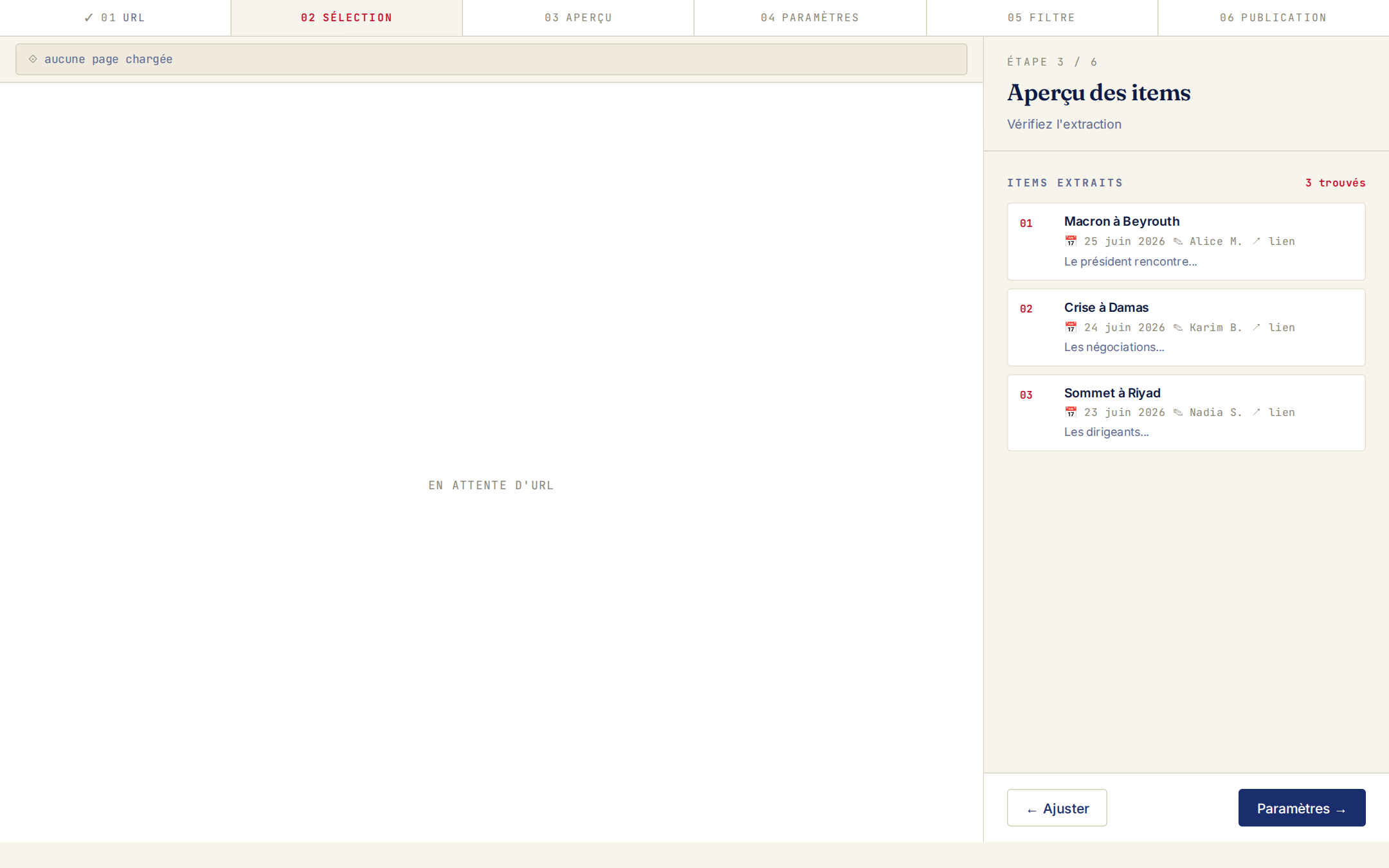The width and height of the screenshot is (1389, 868).
Task: Switch to the 04 Paramètres step tab
Action: click(810, 18)
